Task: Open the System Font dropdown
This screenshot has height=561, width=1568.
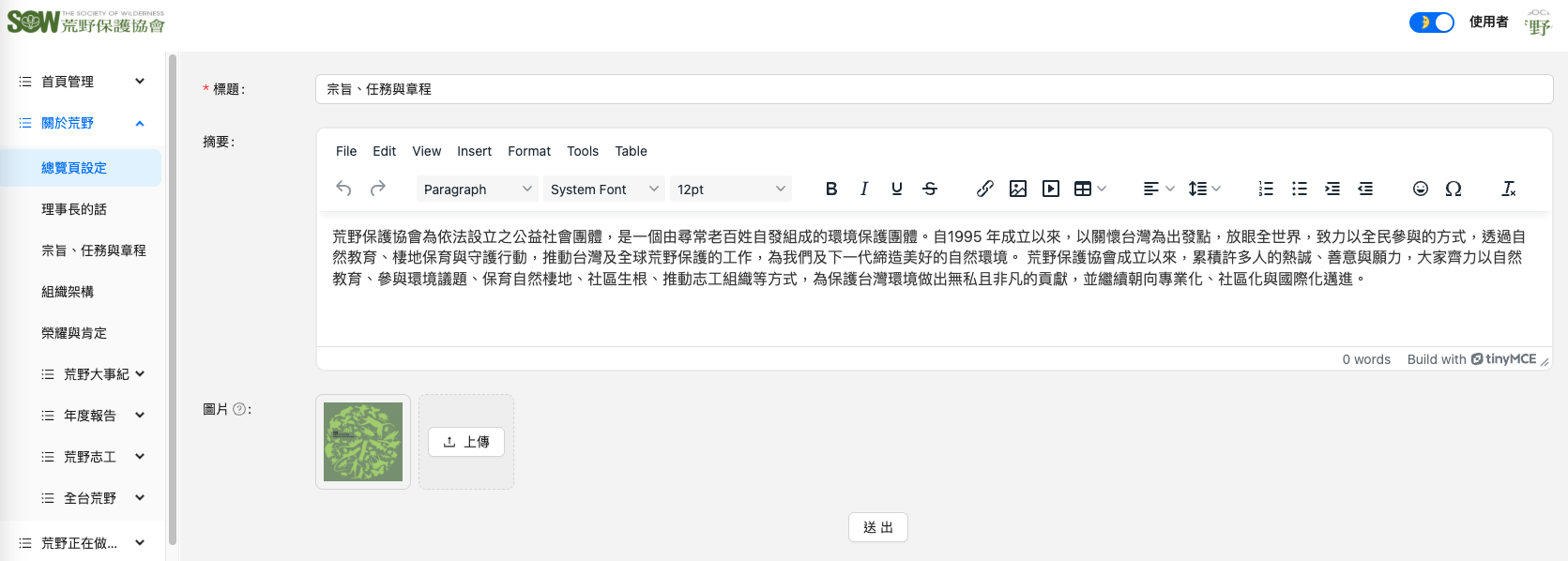Action: click(603, 189)
